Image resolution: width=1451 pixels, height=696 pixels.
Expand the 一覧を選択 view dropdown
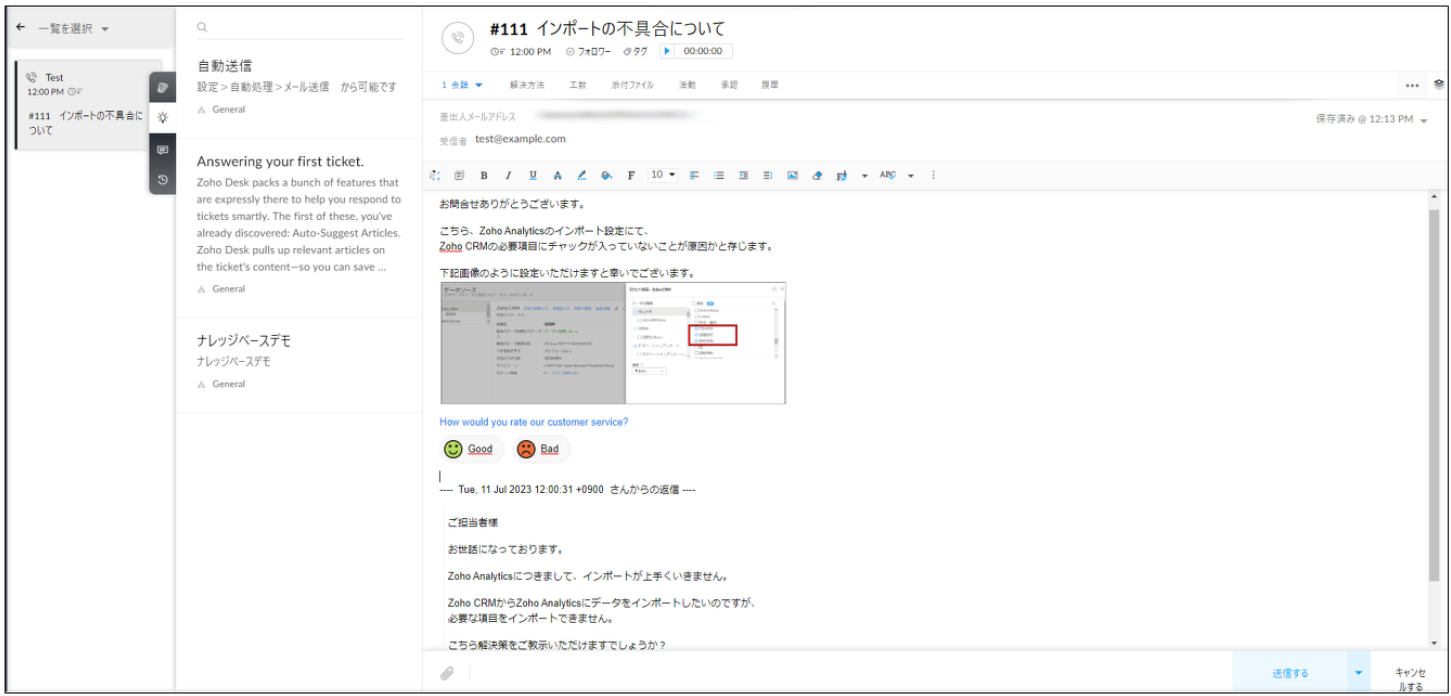(74, 29)
